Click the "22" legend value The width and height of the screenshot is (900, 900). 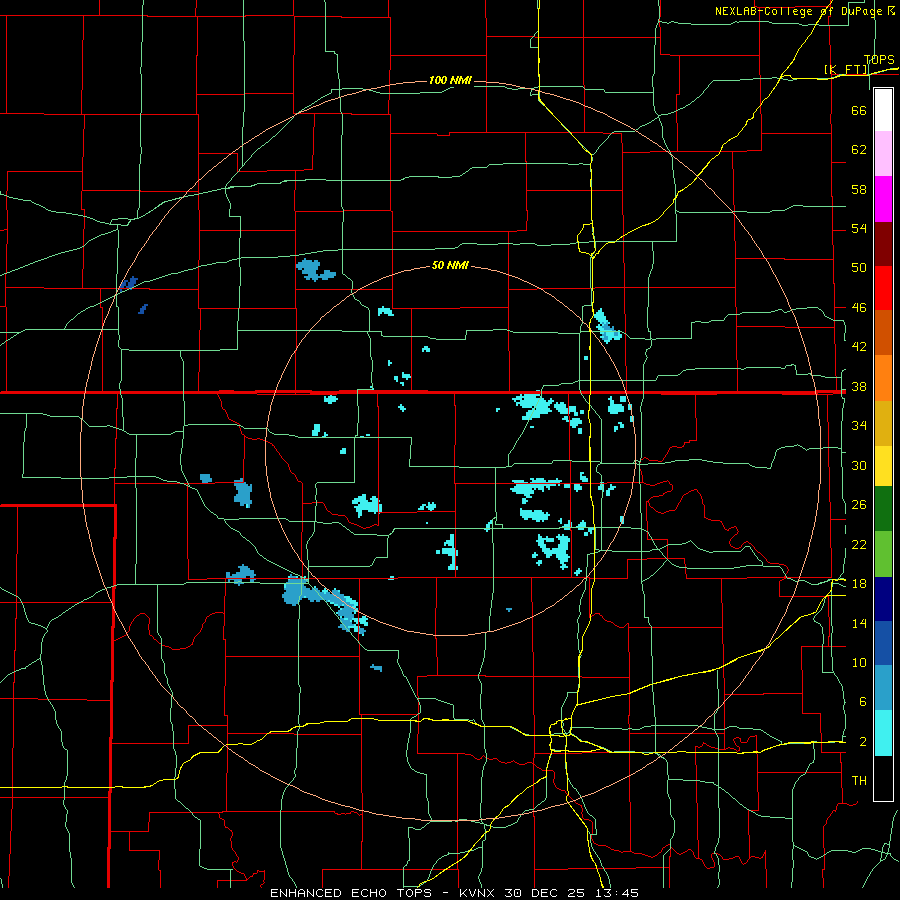click(x=859, y=544)
